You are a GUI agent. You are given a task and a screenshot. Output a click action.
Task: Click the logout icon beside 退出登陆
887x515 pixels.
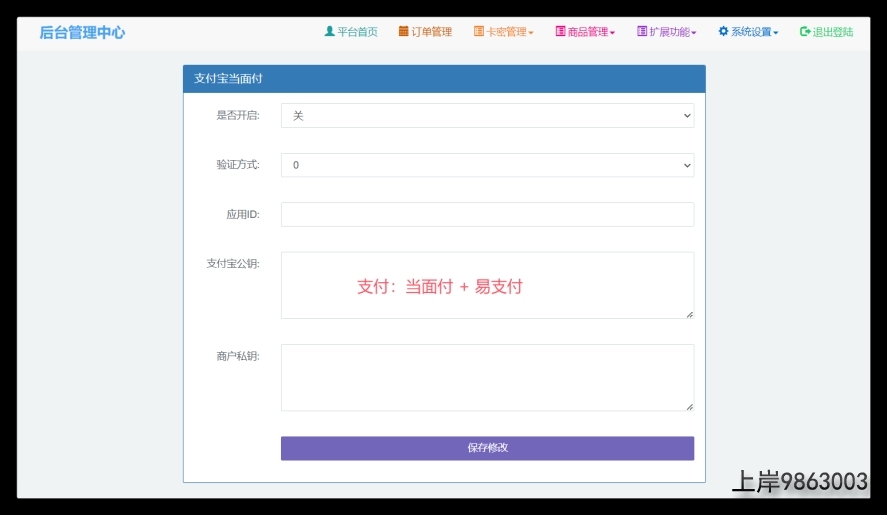[x=805, y=31]
